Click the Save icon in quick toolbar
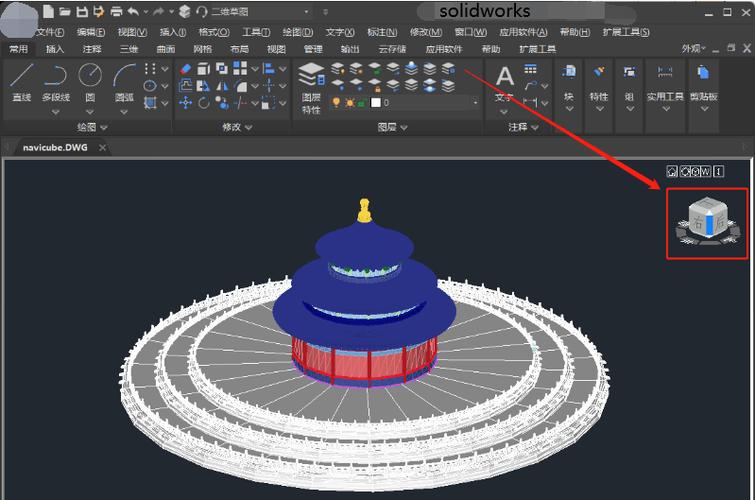The image size is (755, 500). tap(82, 12)
